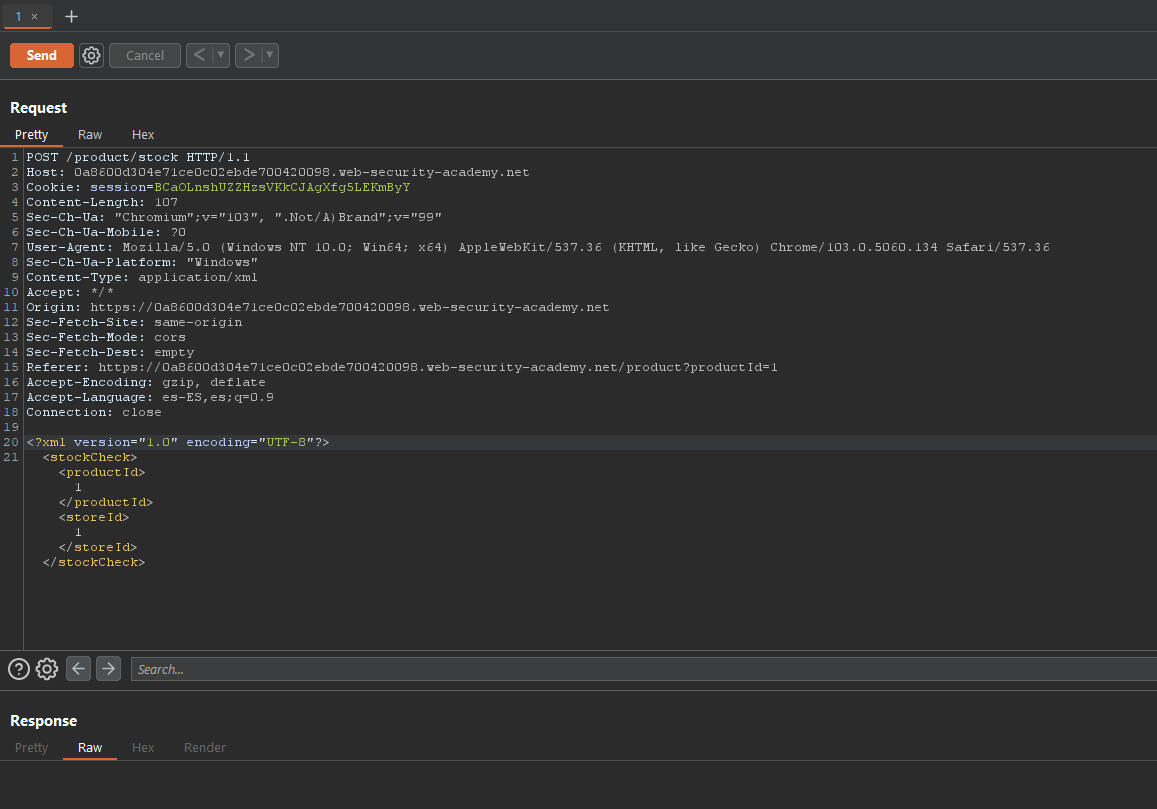Viewport: 1157px width, 809px height.
Task: Click the closing productId tag
Action: click(x=106, y=503)
